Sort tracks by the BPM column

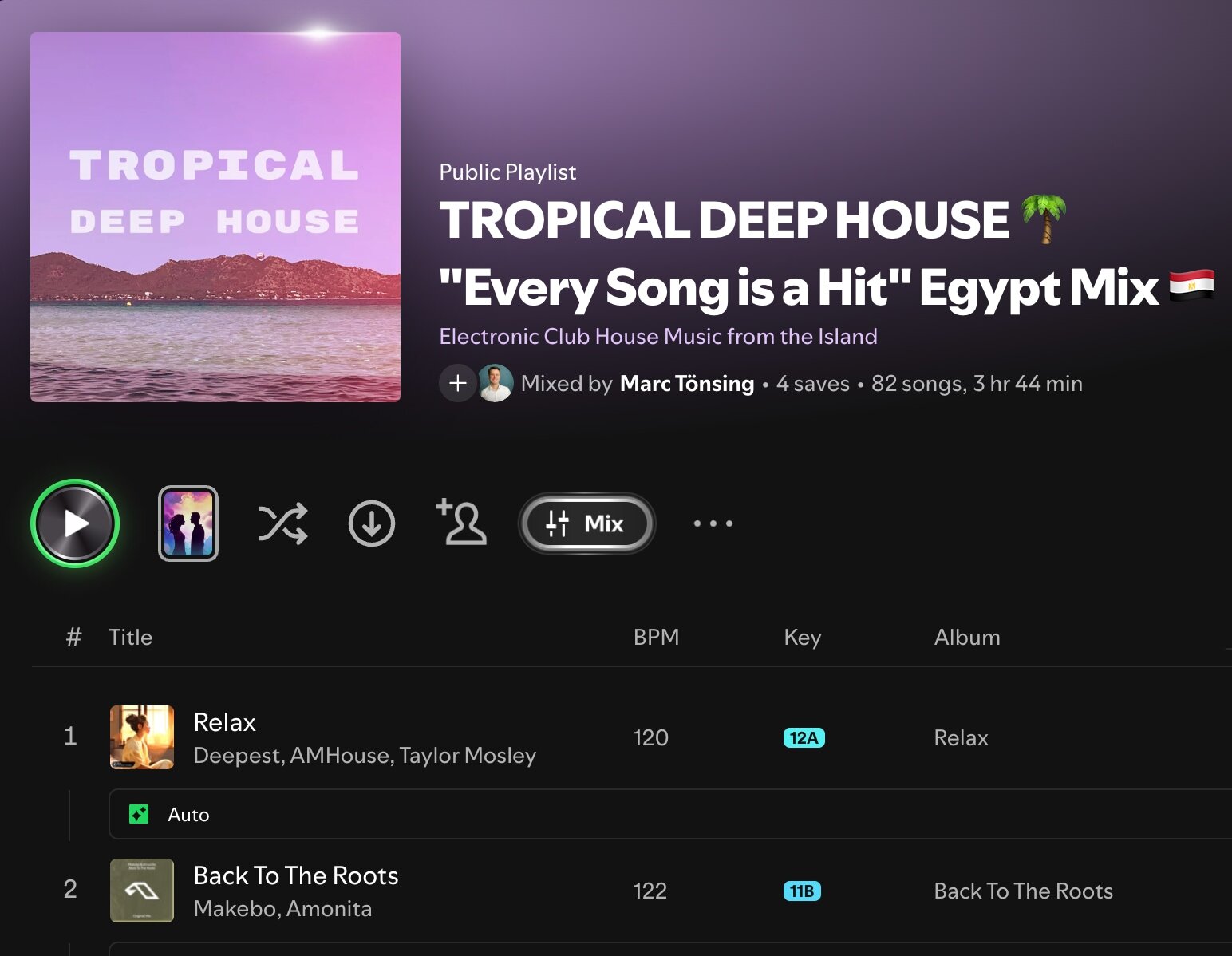pos(656,637)
